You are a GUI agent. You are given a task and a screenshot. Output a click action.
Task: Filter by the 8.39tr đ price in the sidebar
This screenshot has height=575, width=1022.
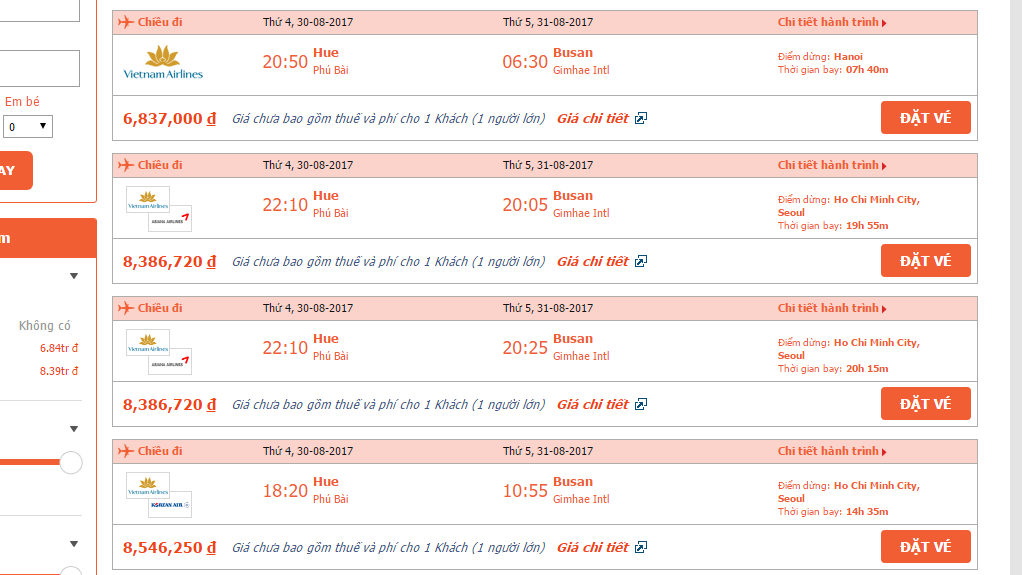(x=59, y=371)
